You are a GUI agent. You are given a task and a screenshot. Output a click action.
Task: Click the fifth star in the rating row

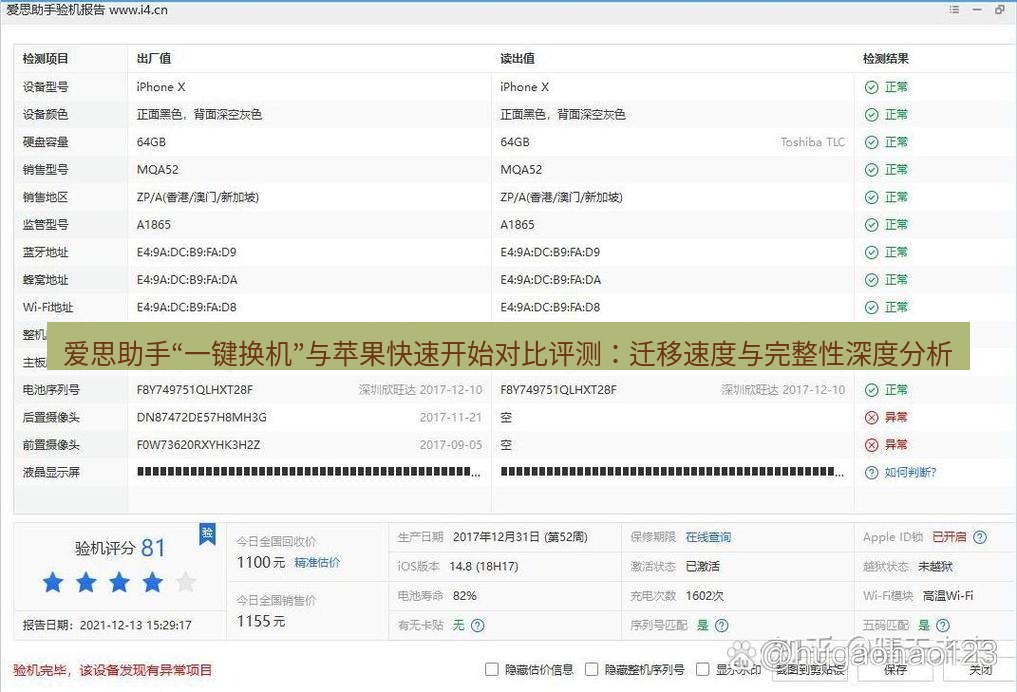[x=186, y=582]
